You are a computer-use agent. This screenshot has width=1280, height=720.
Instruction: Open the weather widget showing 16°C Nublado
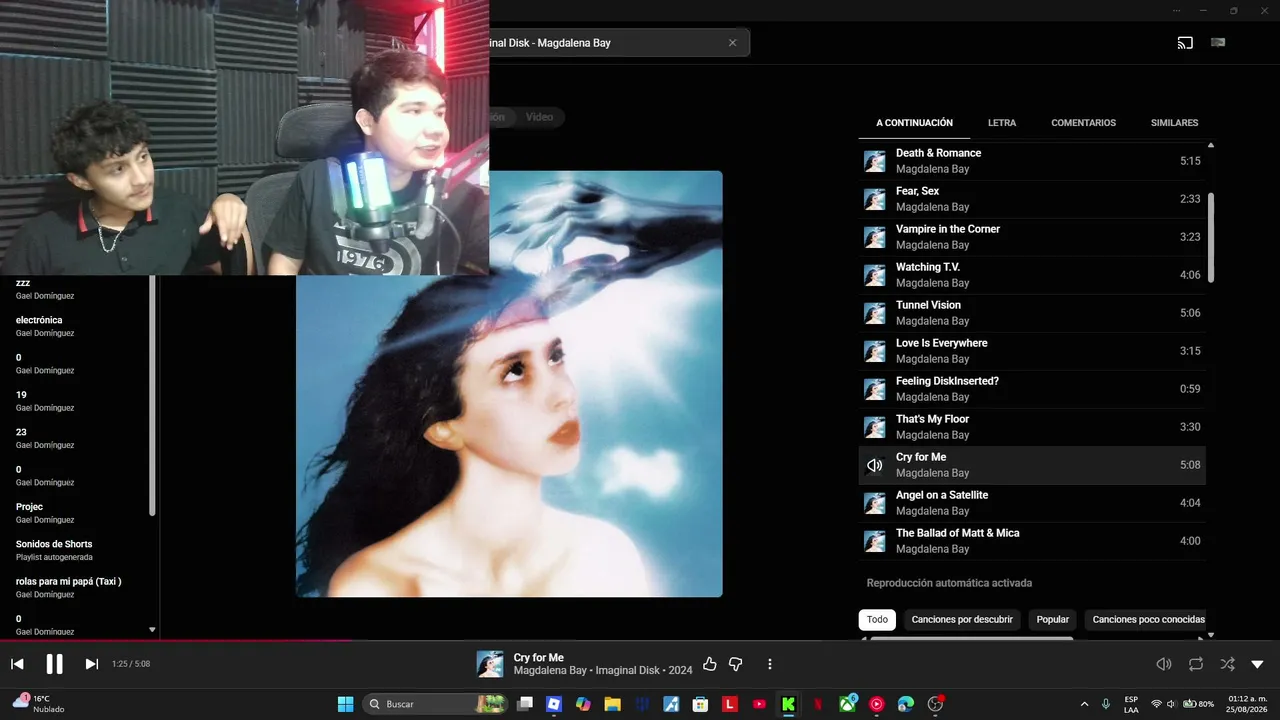[38, 704]
